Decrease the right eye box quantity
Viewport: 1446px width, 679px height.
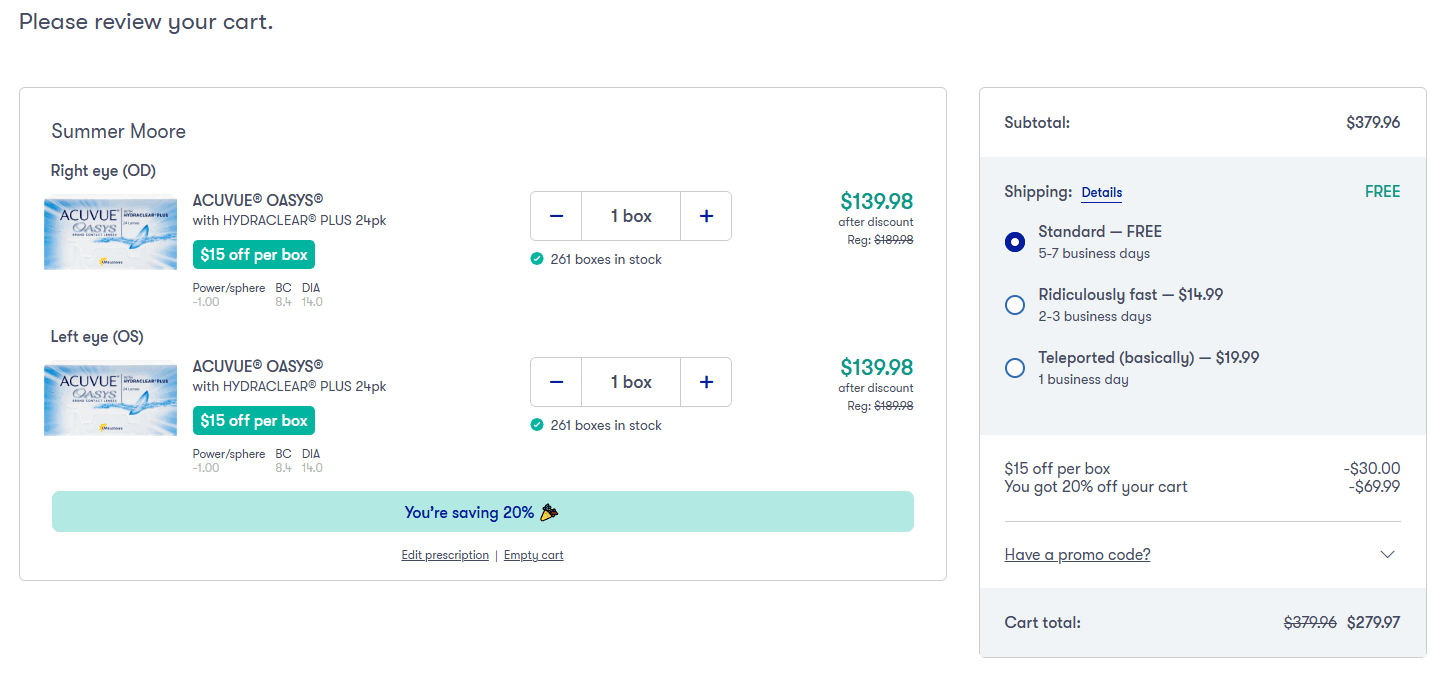pos(556,216)
